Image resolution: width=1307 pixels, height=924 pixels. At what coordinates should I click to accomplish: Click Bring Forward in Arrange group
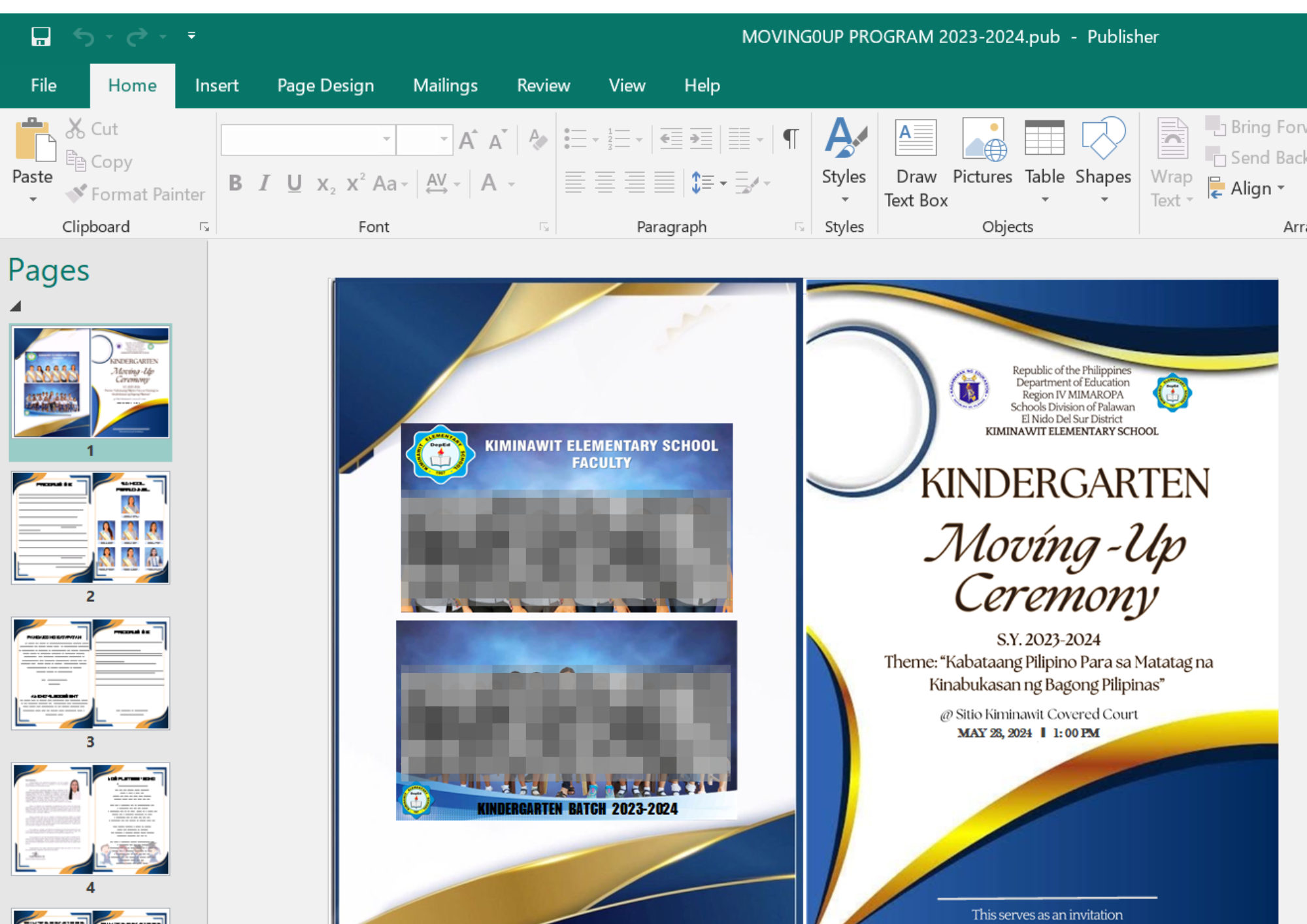click(1255, 127)
